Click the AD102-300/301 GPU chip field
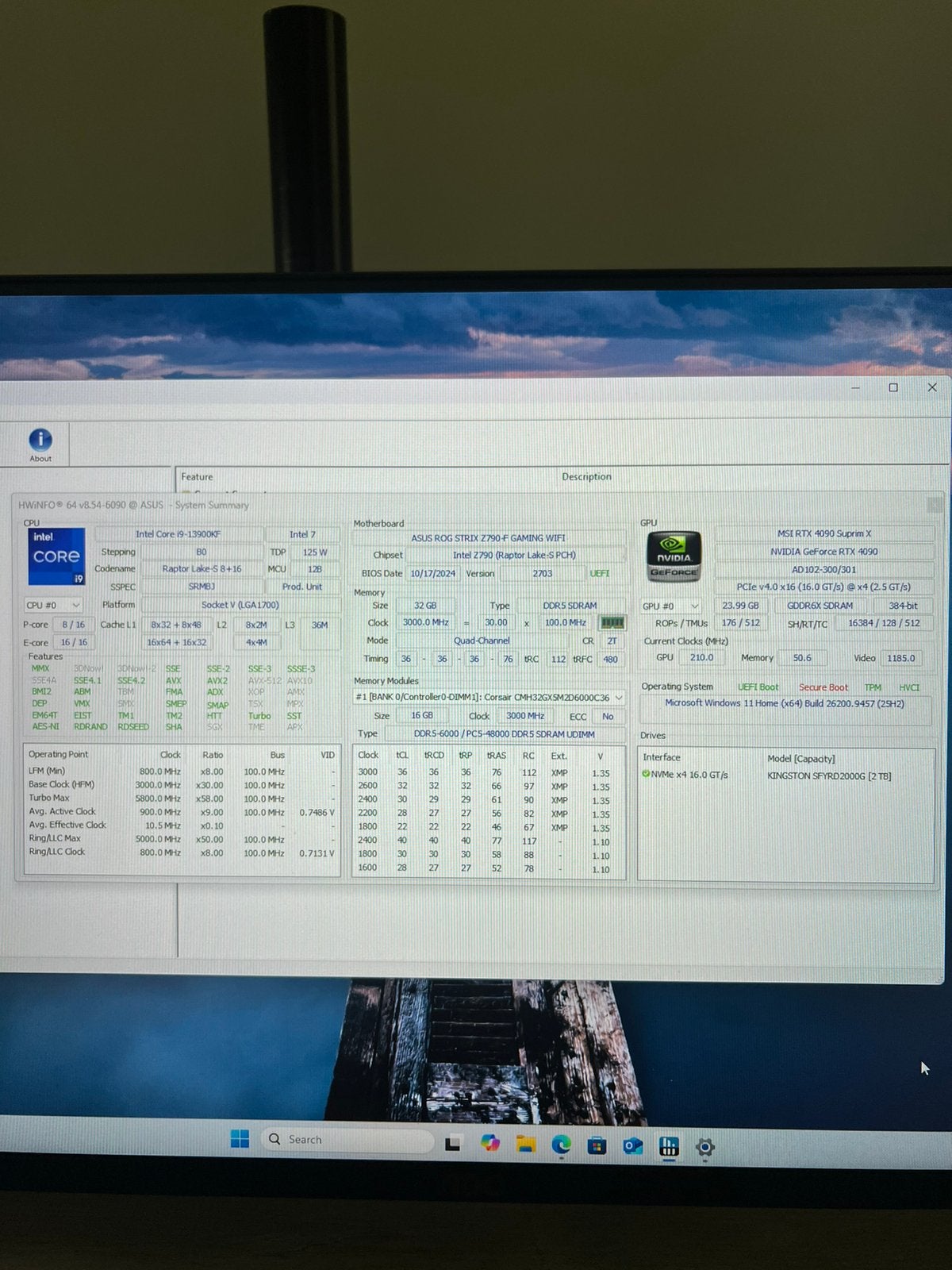 coord(824,570)
